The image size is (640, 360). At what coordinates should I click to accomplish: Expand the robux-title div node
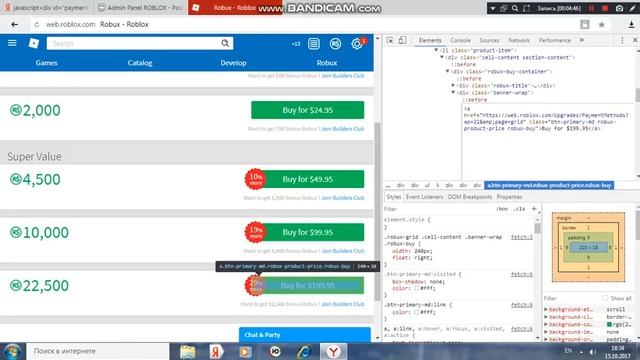453,86
